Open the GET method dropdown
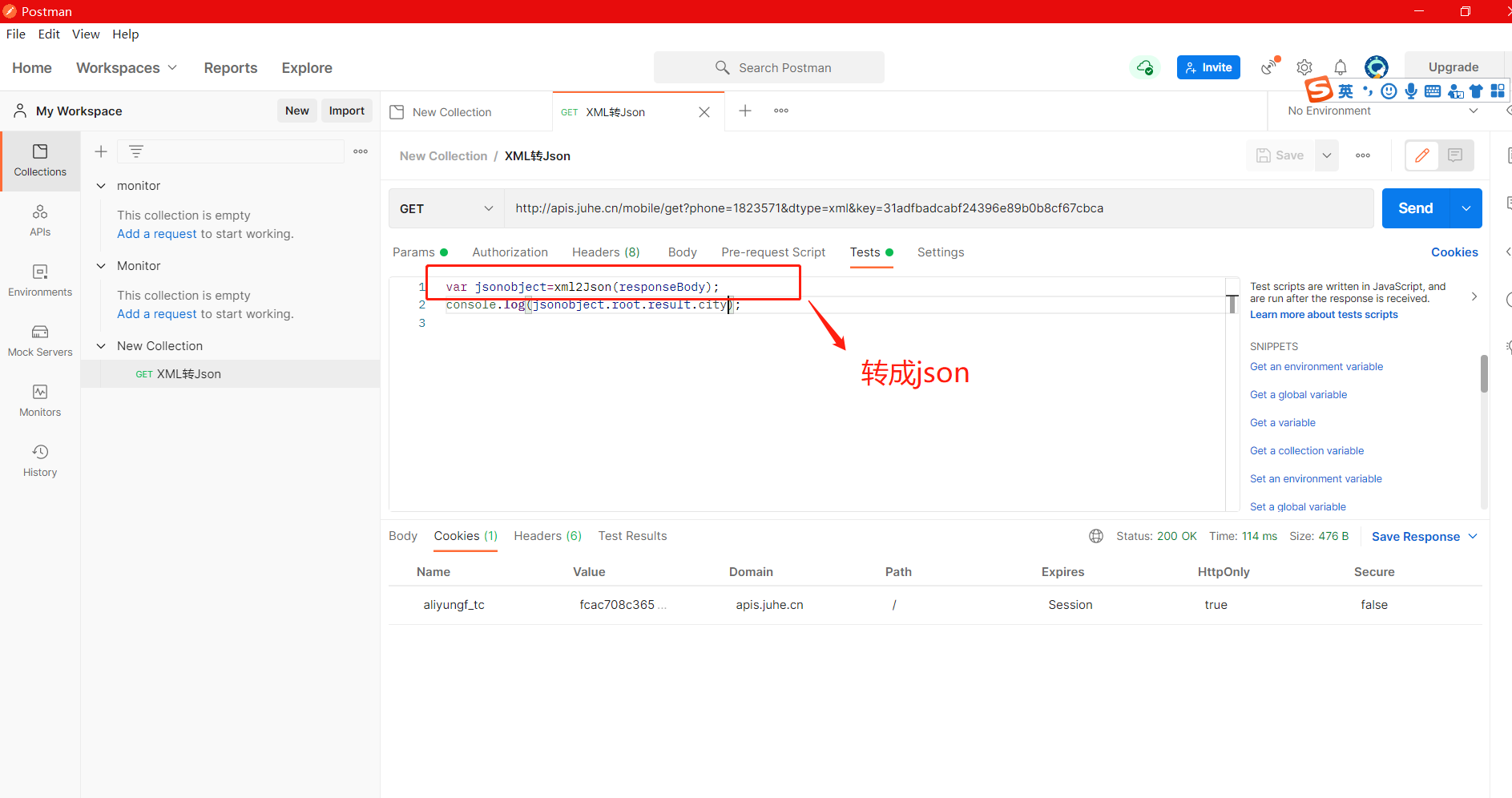The image size is (1512, 798). point(446,208)
